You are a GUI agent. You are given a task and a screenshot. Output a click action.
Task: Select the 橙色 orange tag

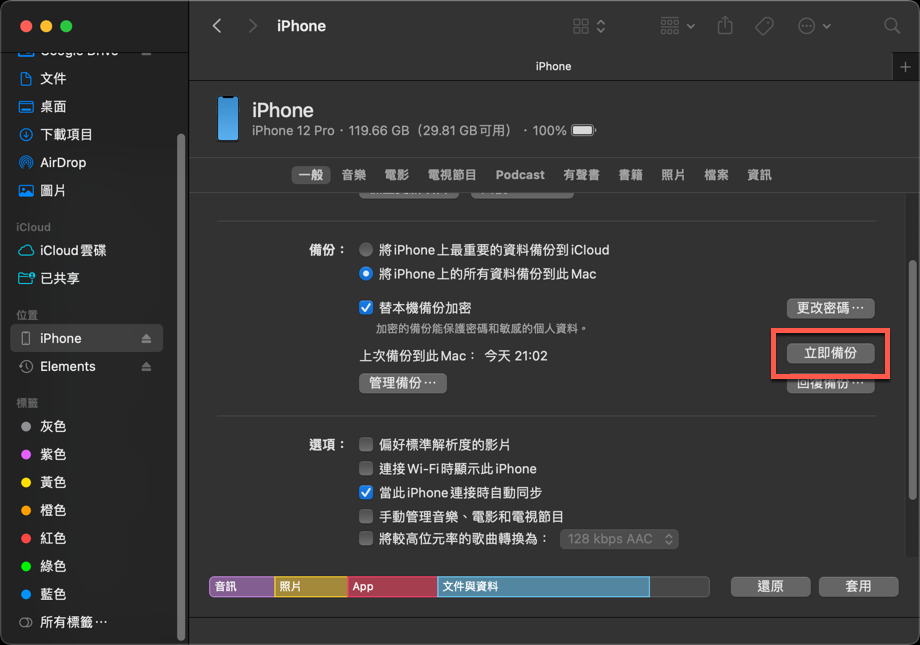click(x=53, y=511)
